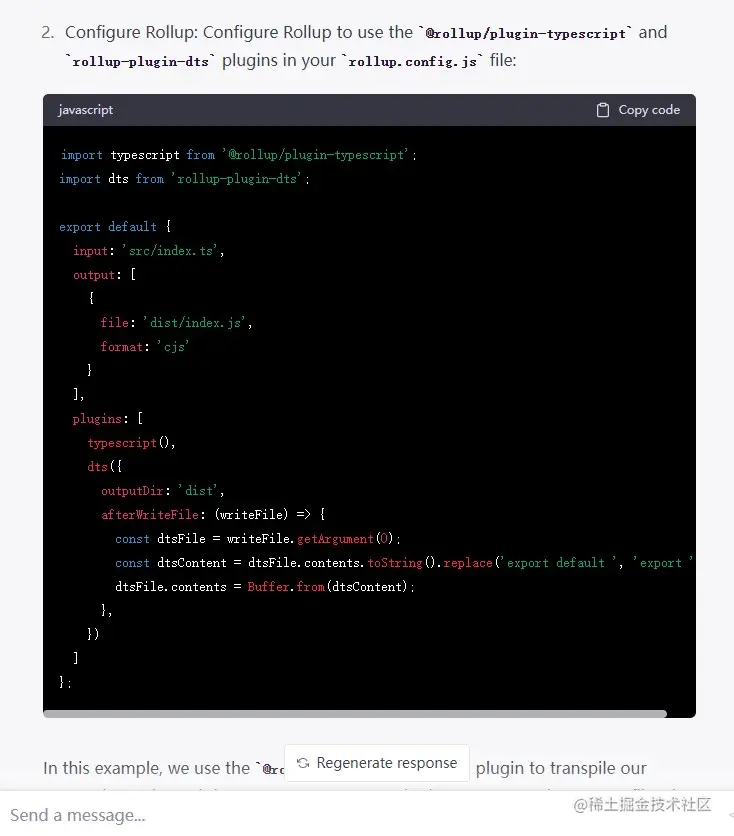Click the toString().replace code segment
Viewport: 734px width, 836px height.
[x=430, y=562]
